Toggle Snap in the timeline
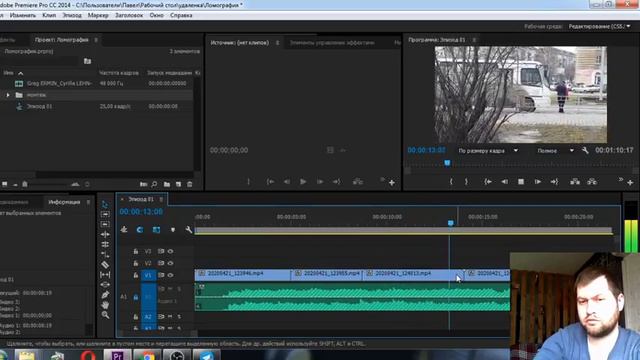 click(140, 230)
